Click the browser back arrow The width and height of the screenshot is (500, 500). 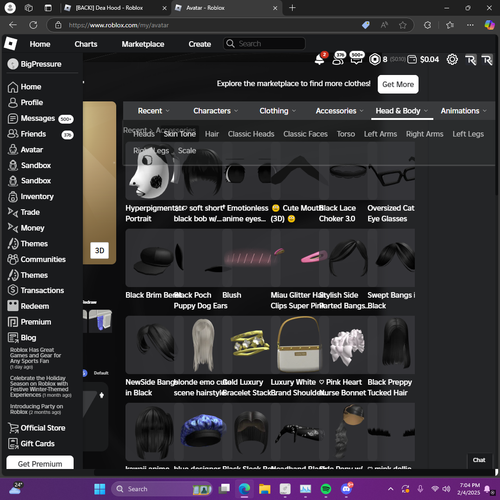(x=13, y=25)
